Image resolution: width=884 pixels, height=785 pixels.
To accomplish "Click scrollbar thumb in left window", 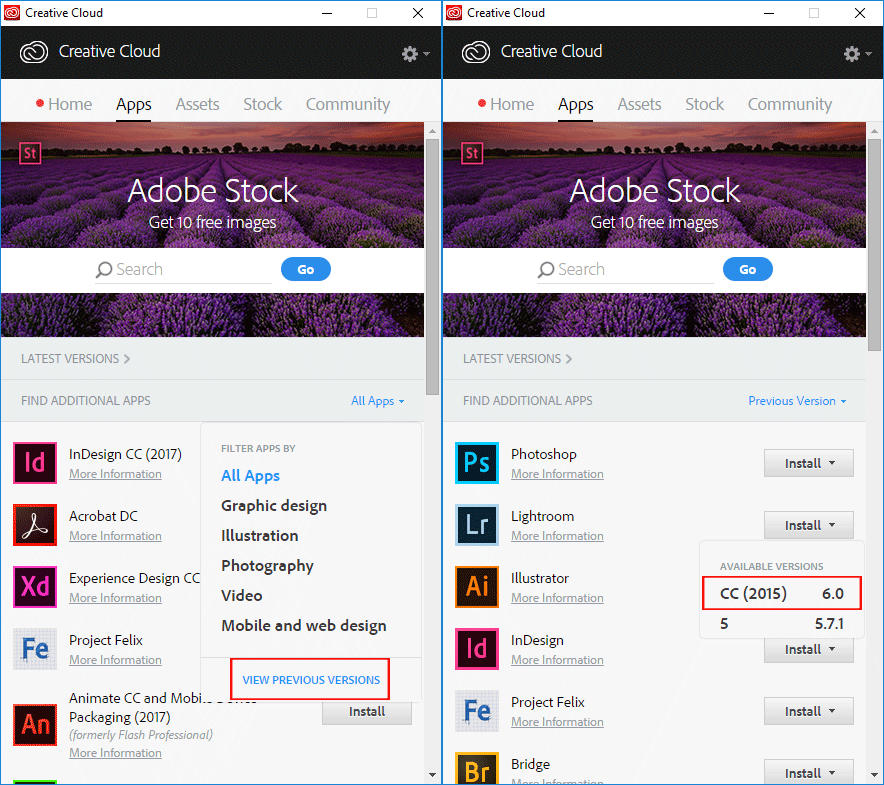I will [432, 266].
